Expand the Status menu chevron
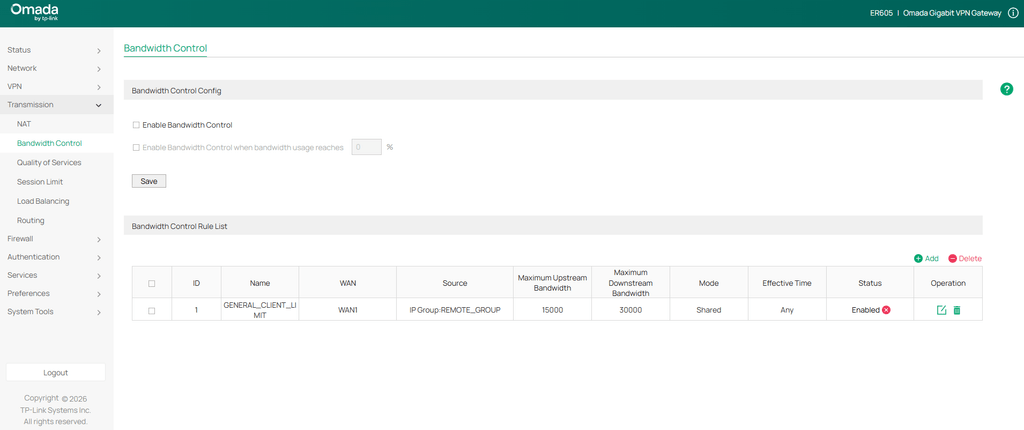This screenshot has width=1024, height=430. (99, 50)
